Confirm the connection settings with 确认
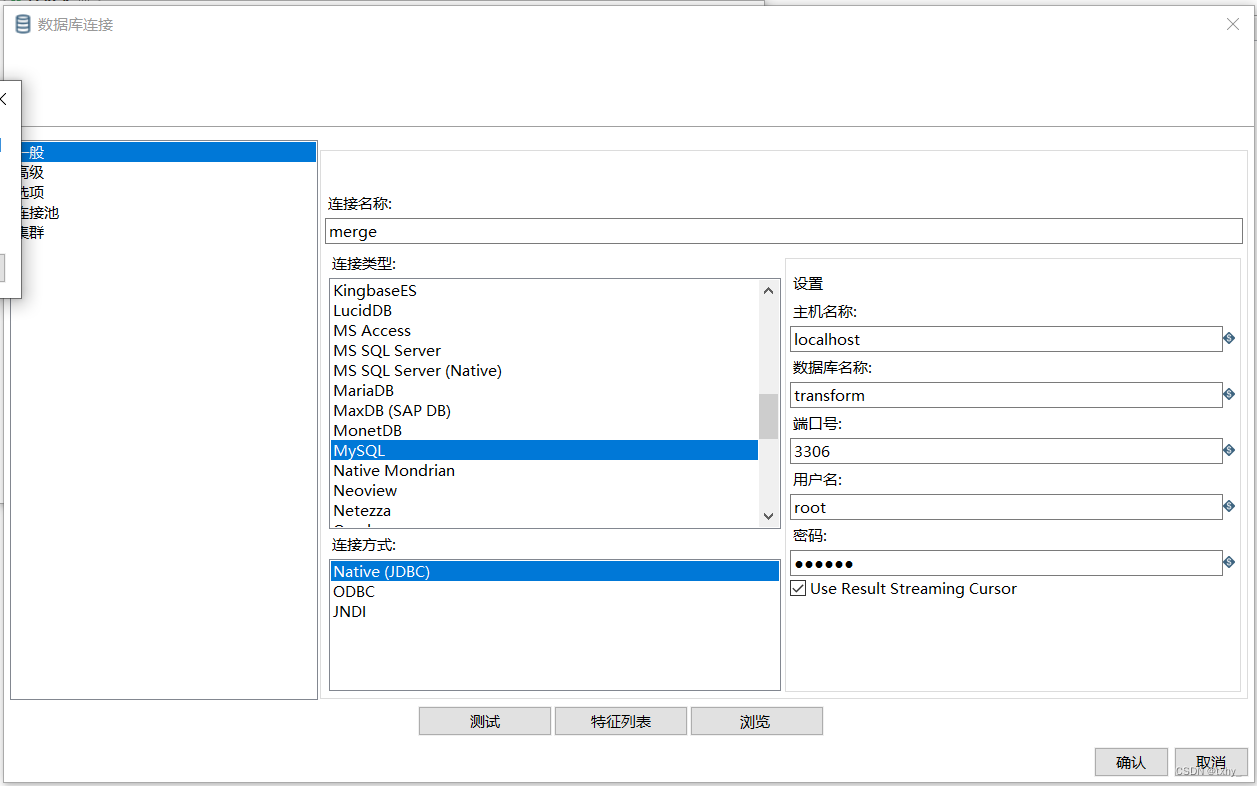 pos(1131,761)
